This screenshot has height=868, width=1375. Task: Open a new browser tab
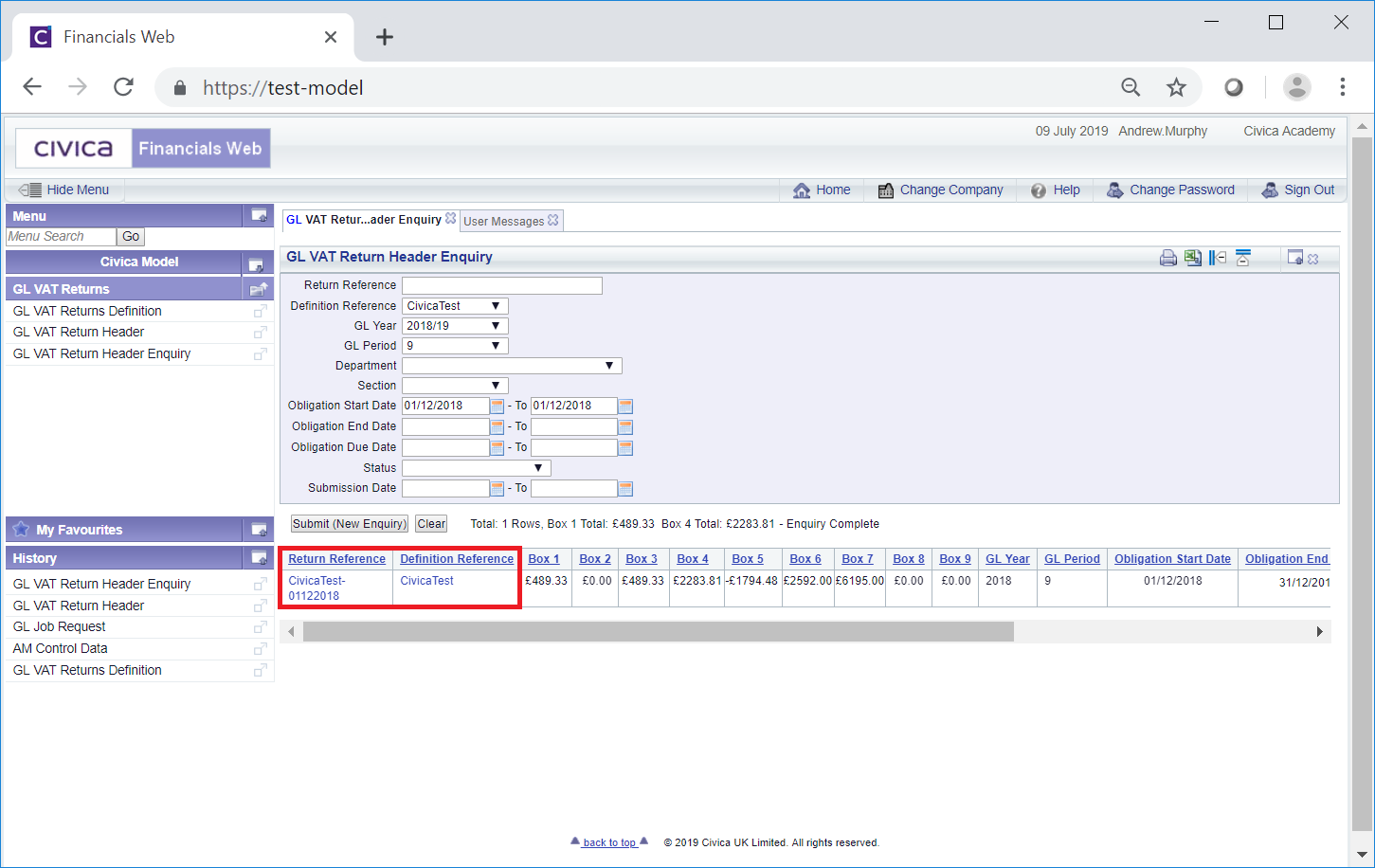coord(384,37)
